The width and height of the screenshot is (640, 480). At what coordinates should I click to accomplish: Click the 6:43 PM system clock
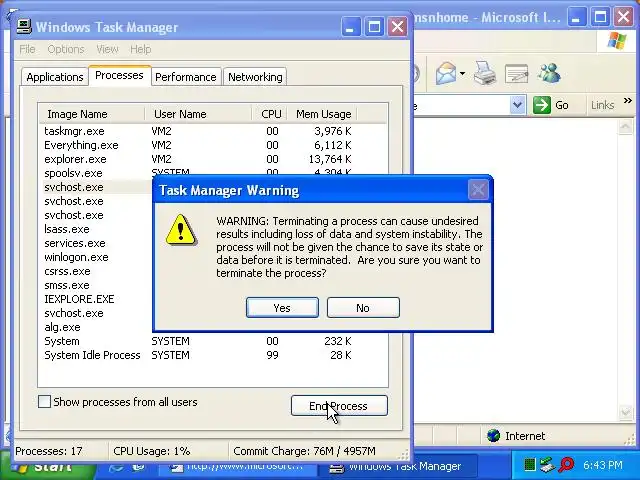click(x=602, y=465)
